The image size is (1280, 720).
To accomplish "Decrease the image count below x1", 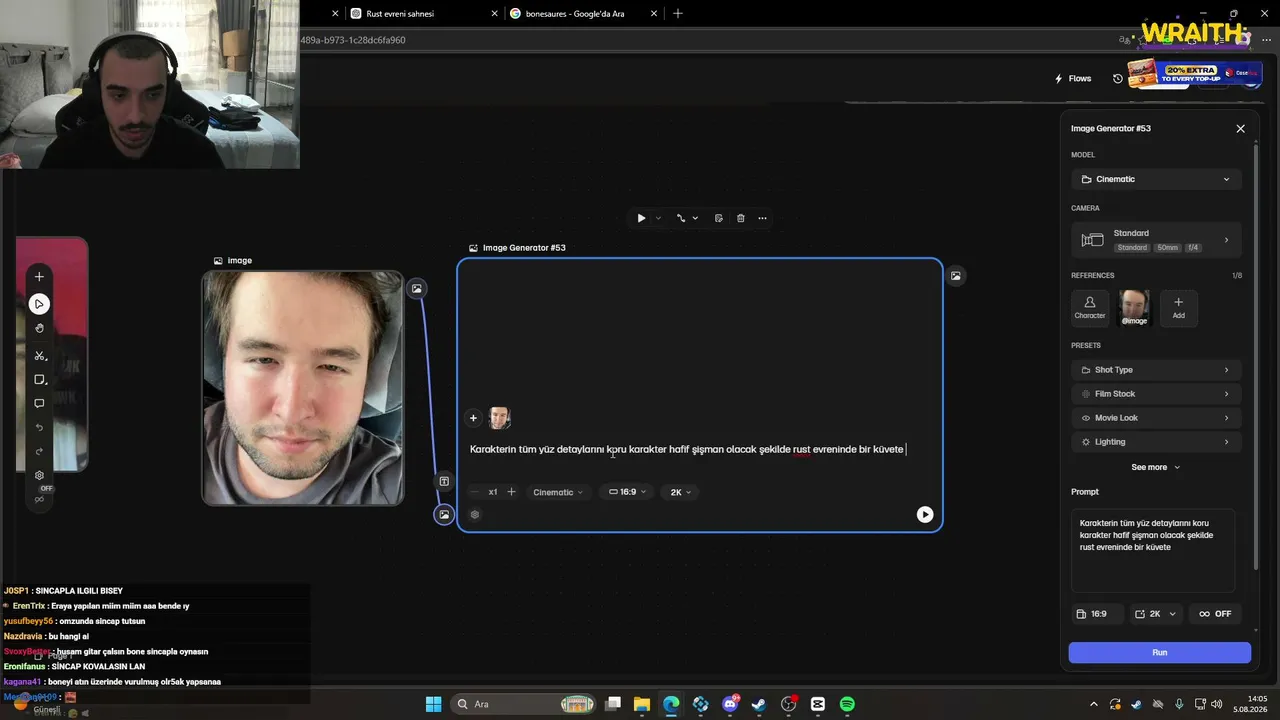I will coord(474,492).
